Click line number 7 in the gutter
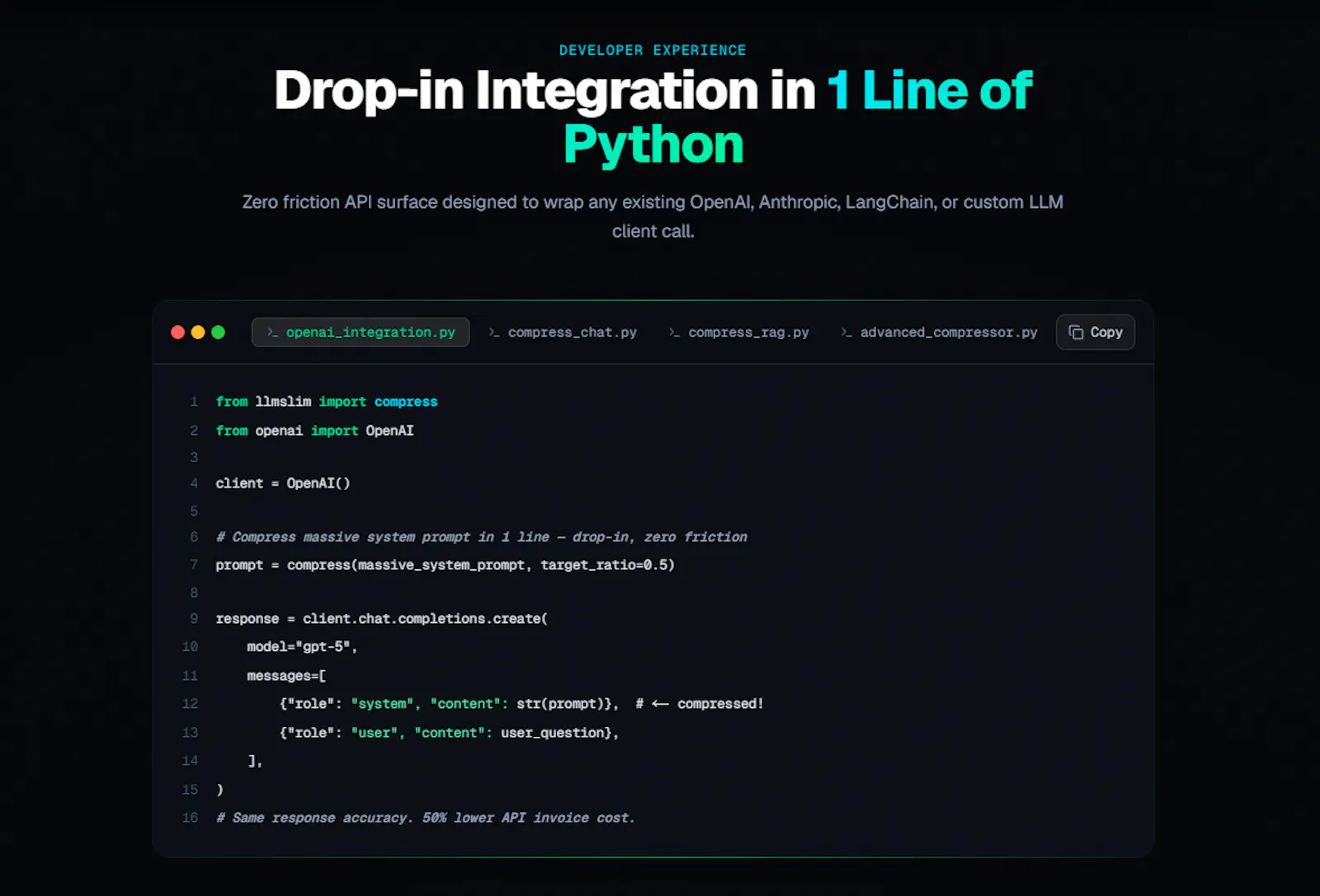This screenshot has height=896, width=1320. (x=194, y=565)
